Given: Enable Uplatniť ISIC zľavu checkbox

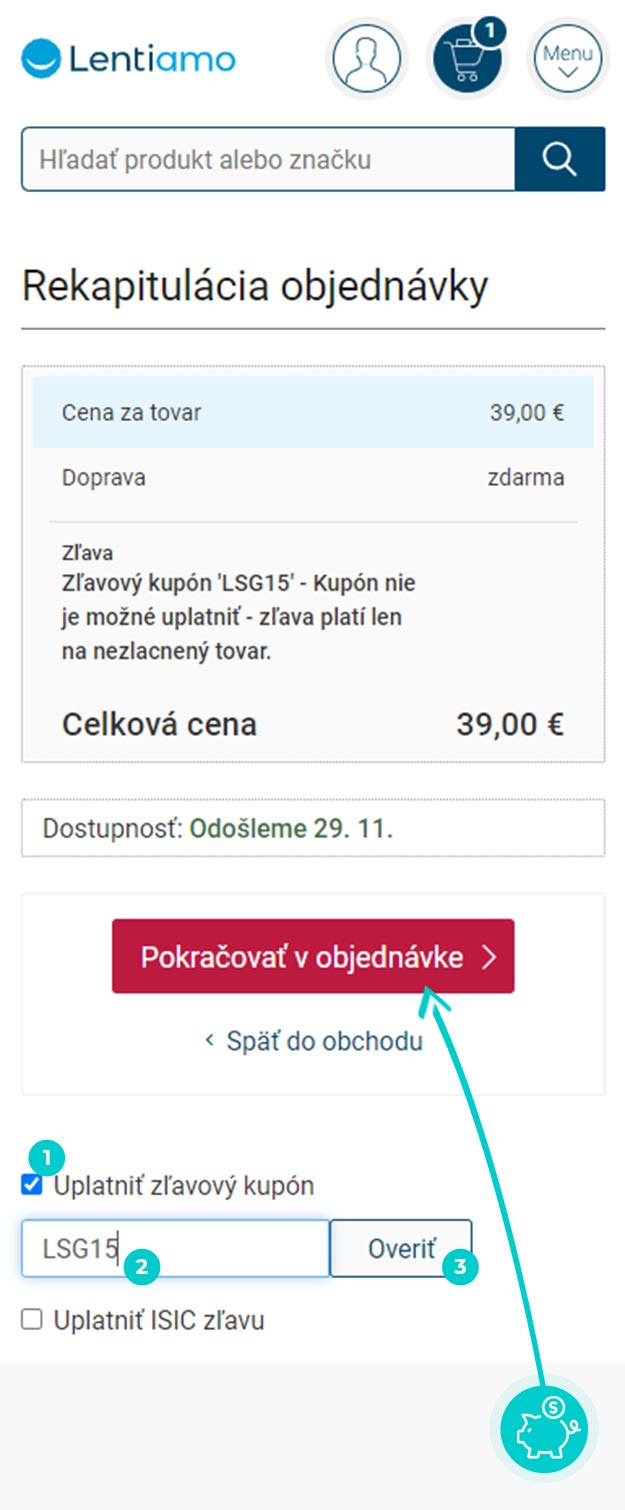Looking at the screenshot, I should click(32, 1320).
